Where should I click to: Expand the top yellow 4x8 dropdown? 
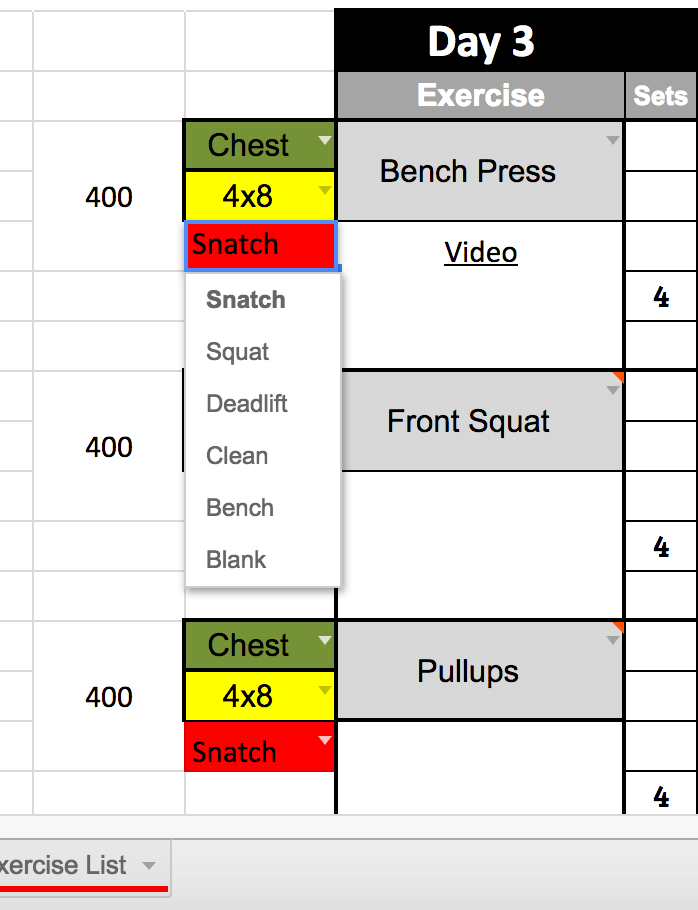click(324, 190)
